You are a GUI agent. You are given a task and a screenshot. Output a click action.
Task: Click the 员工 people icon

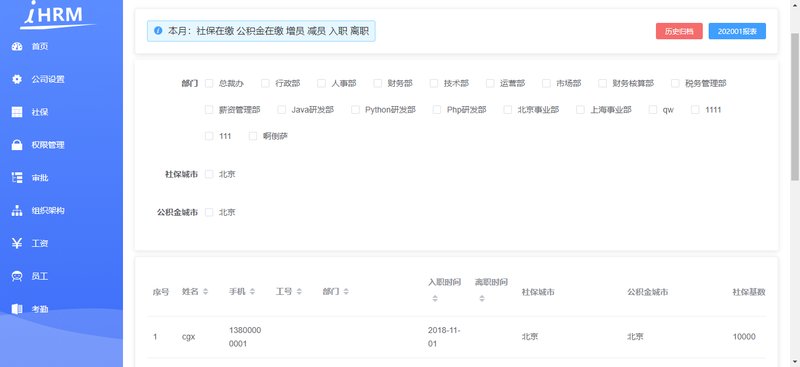(x=17, y=276)
